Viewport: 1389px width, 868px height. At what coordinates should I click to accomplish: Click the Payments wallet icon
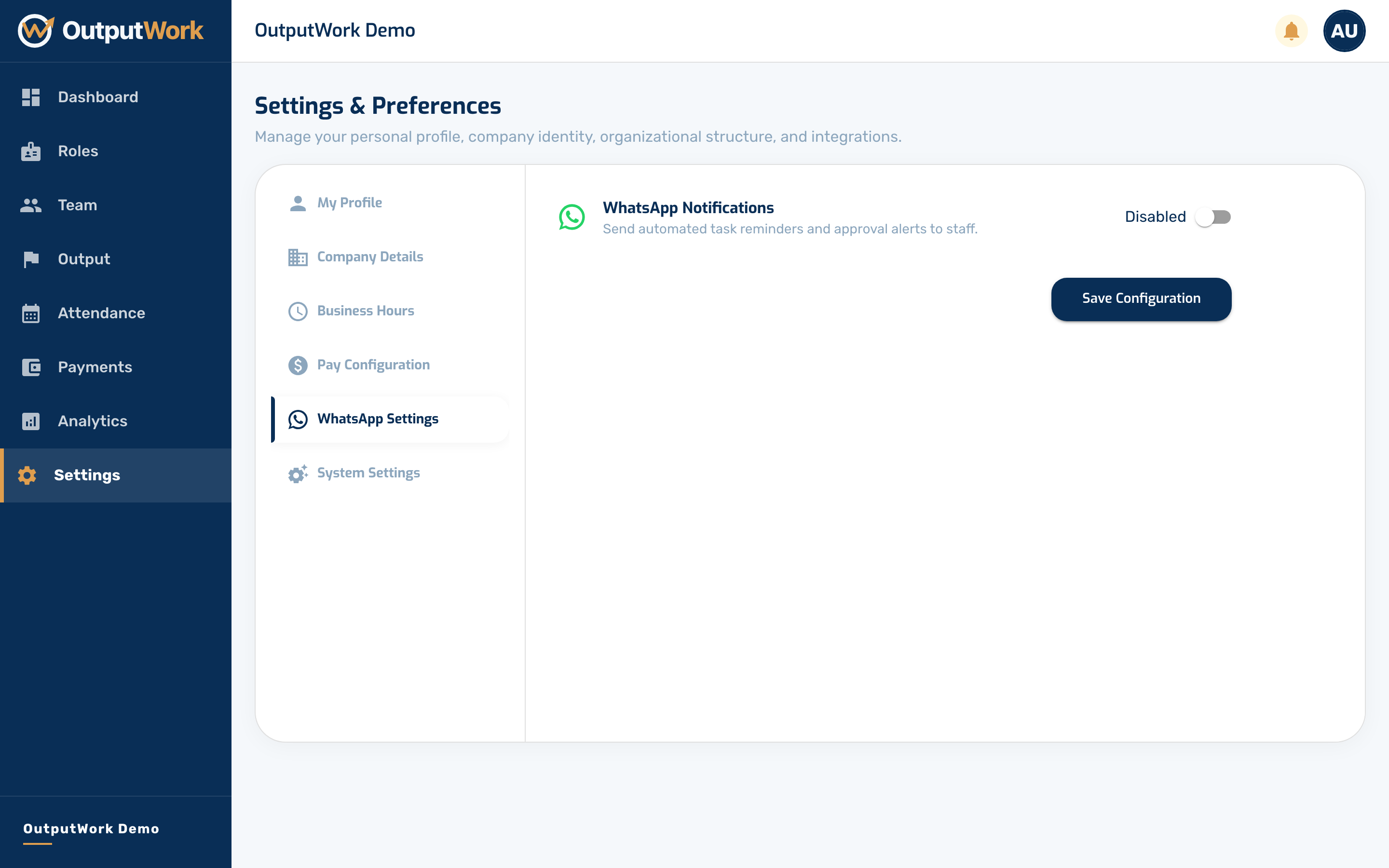click(x=31, y=367)
